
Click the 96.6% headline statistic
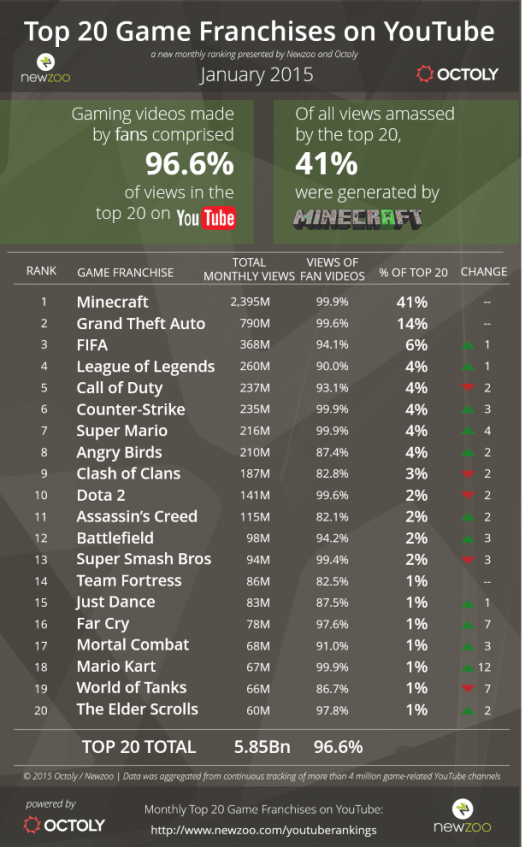pyautogui.click(x=190, y=164)
